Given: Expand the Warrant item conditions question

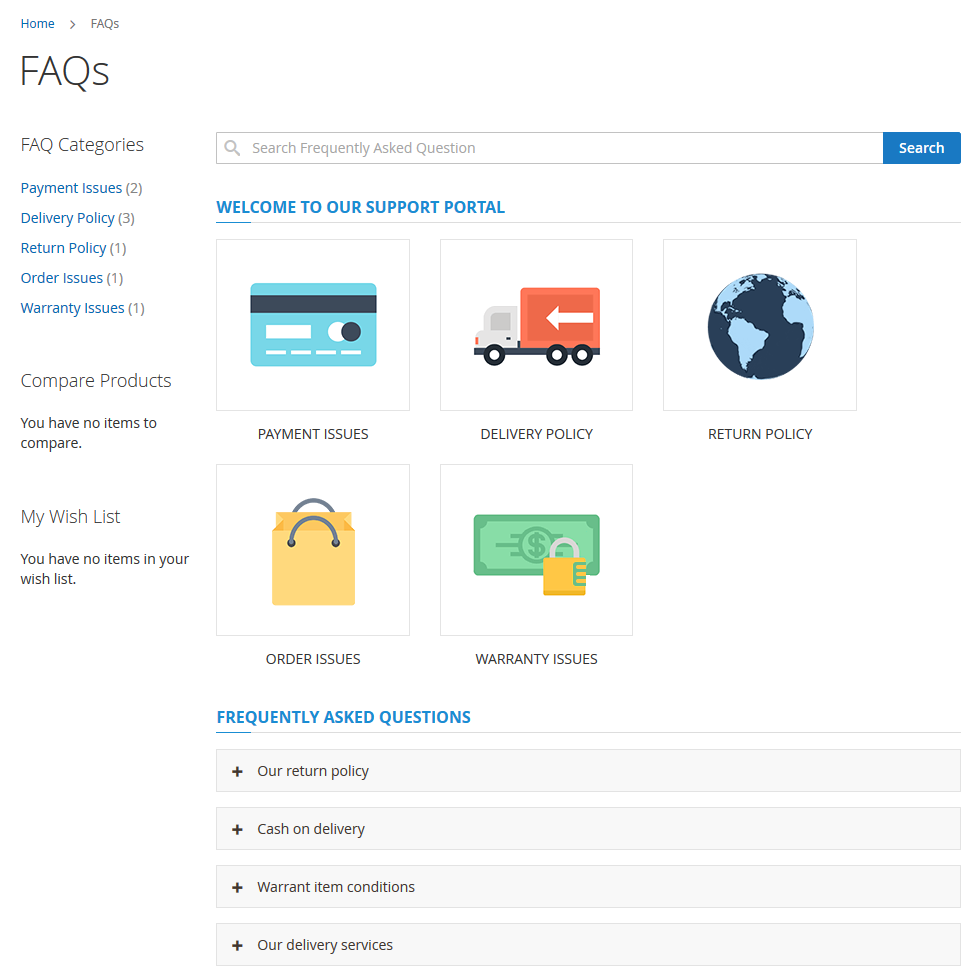Looking at the screenshot, I should tap(336, 887).
